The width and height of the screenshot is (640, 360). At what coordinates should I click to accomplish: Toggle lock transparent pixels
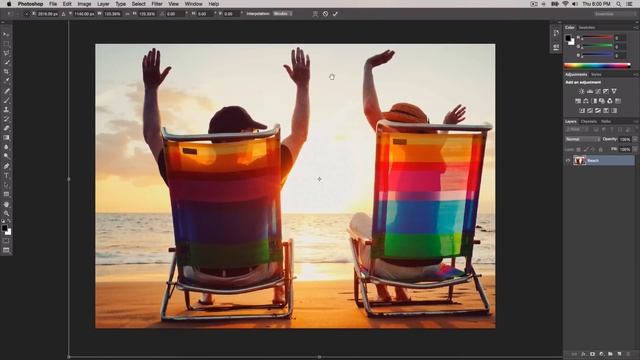[x=578, y=150]
